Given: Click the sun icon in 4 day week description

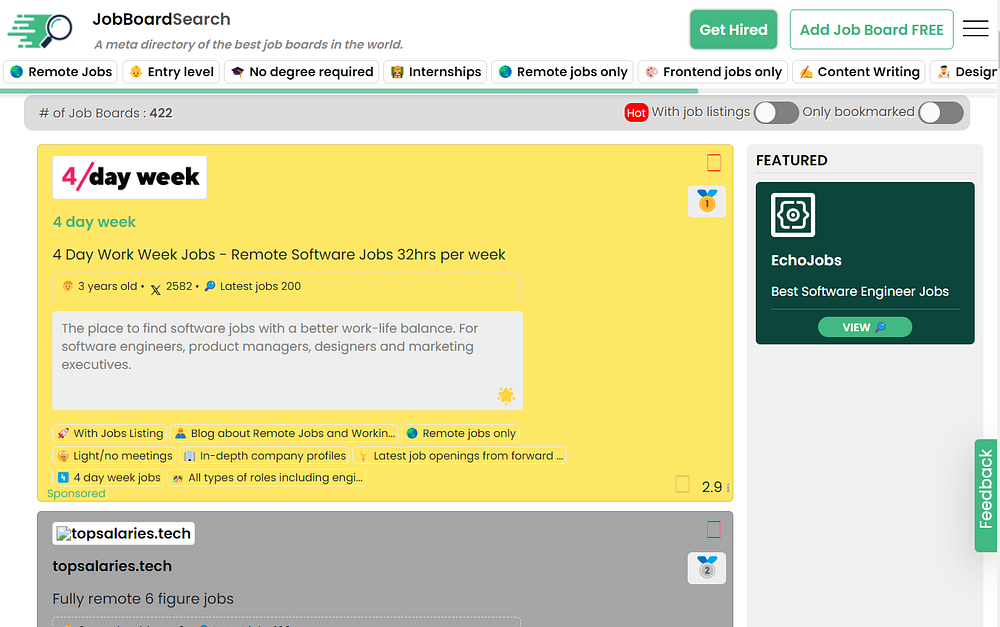Looking at the screenshot, I should click(x=506, y=395).
